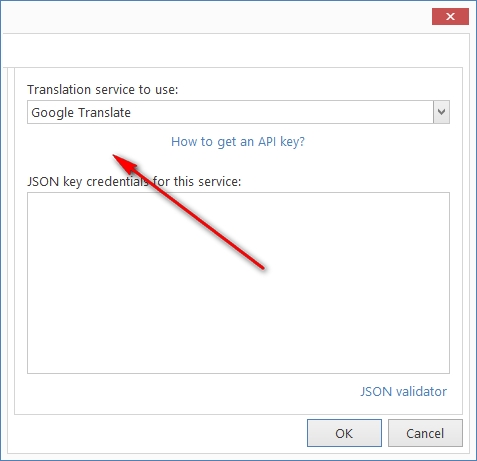Screen dimensions: 477x461
Task: Confirm settings with the OK button
Action: click(344, 433)
